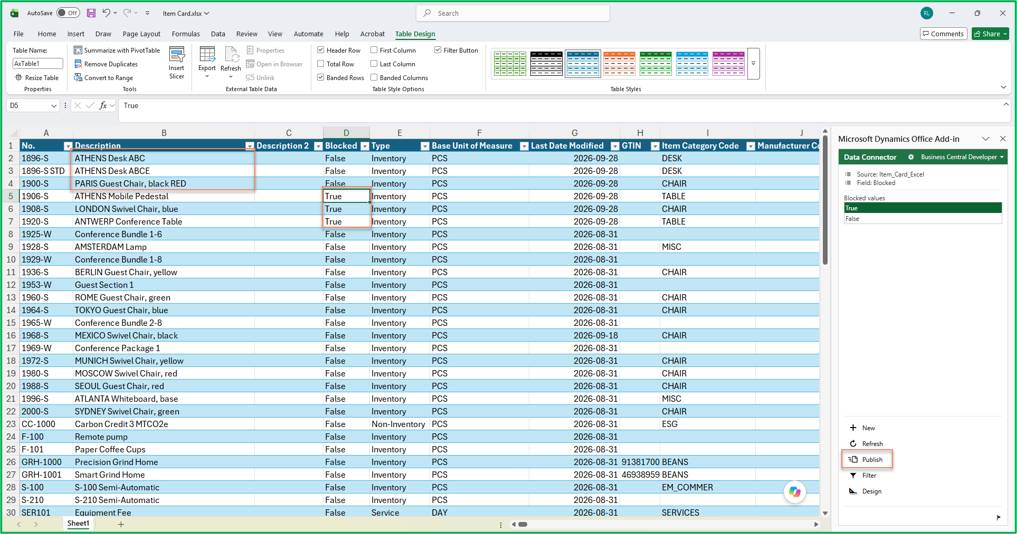Screen dimensions: 1017x534
Task: Open filter dropdown for Last Date Modified
Action: click(615, 146)
